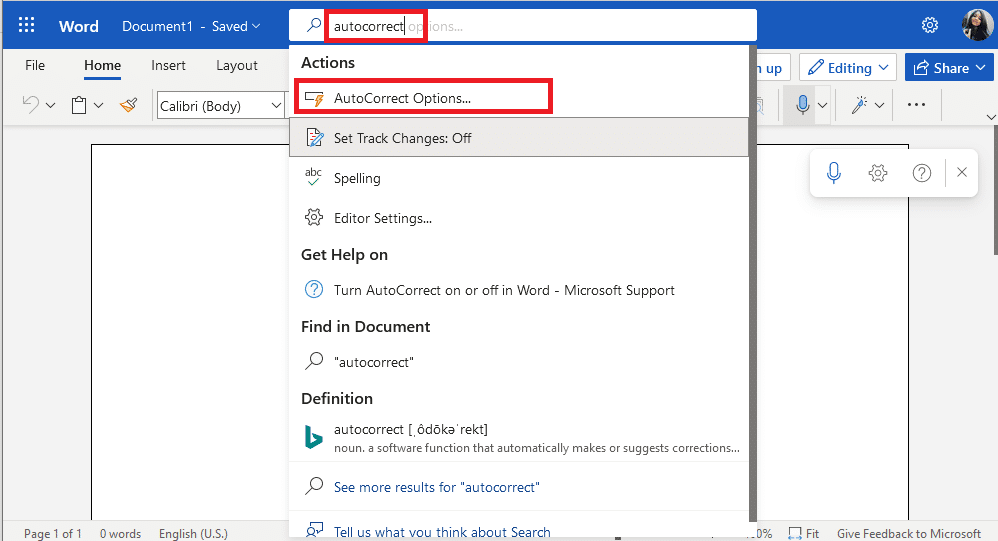Click the Settings gear in the title bar
The height and width of the screenshot is (541, 998).
[930, 25]
